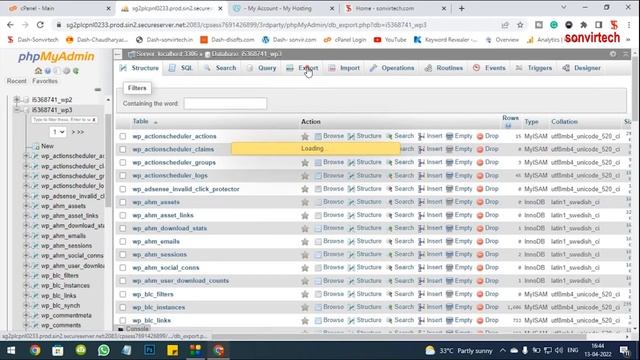
Task: Open the Export tab
Action: tap(302, 68)
